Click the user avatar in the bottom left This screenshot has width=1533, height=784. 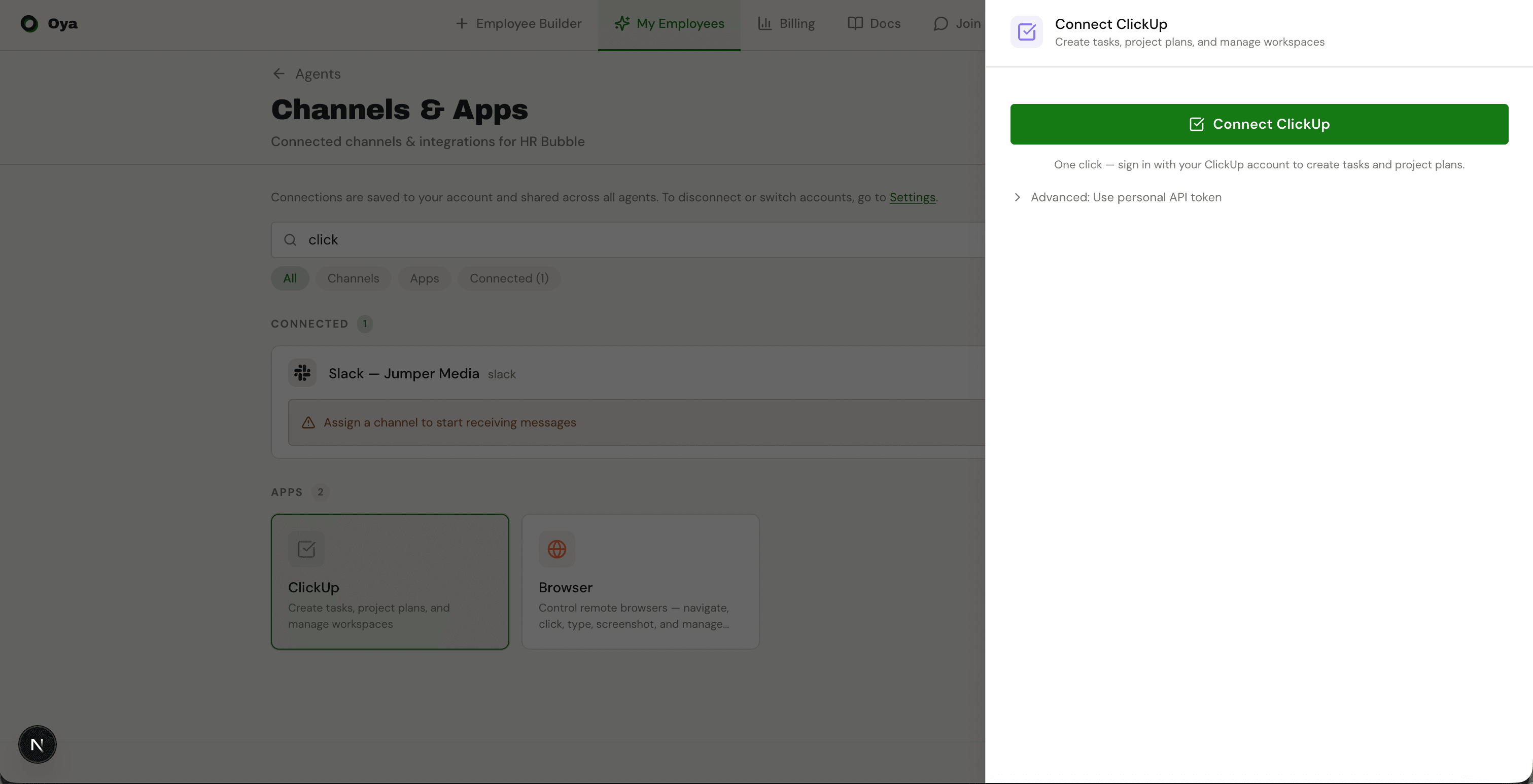click(38, 743)
